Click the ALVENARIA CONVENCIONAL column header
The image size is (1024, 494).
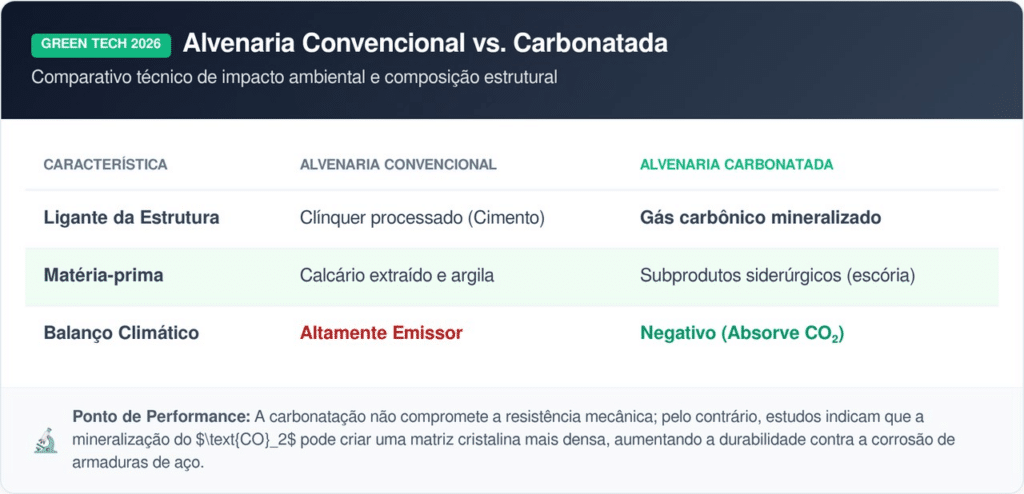pos(398,164)
